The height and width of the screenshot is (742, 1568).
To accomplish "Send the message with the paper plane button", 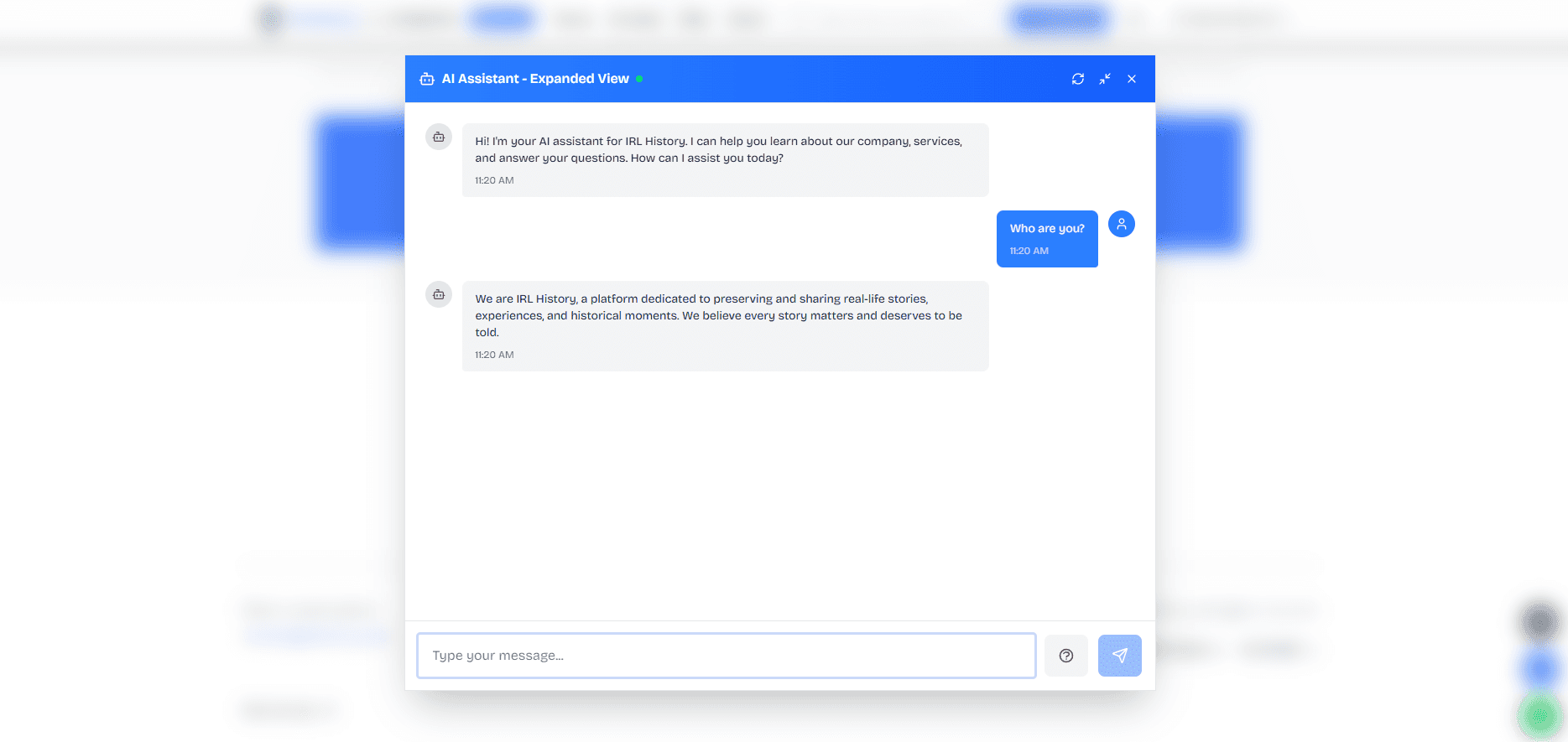I will tap(1120, 656).
